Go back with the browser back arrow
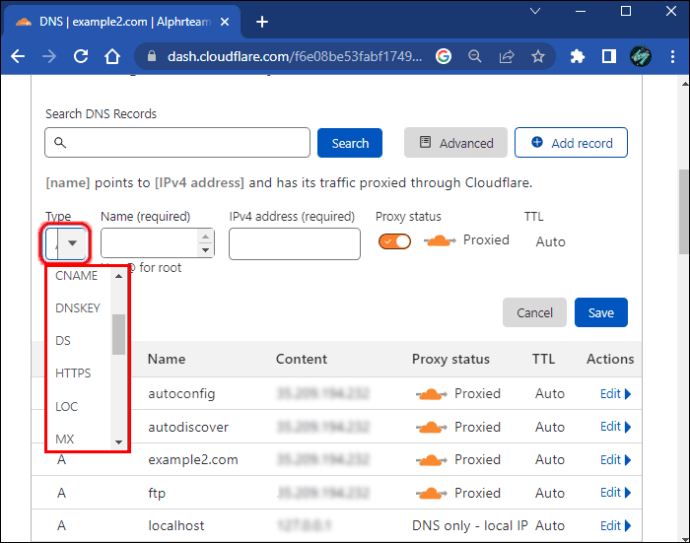 point(18,56)
